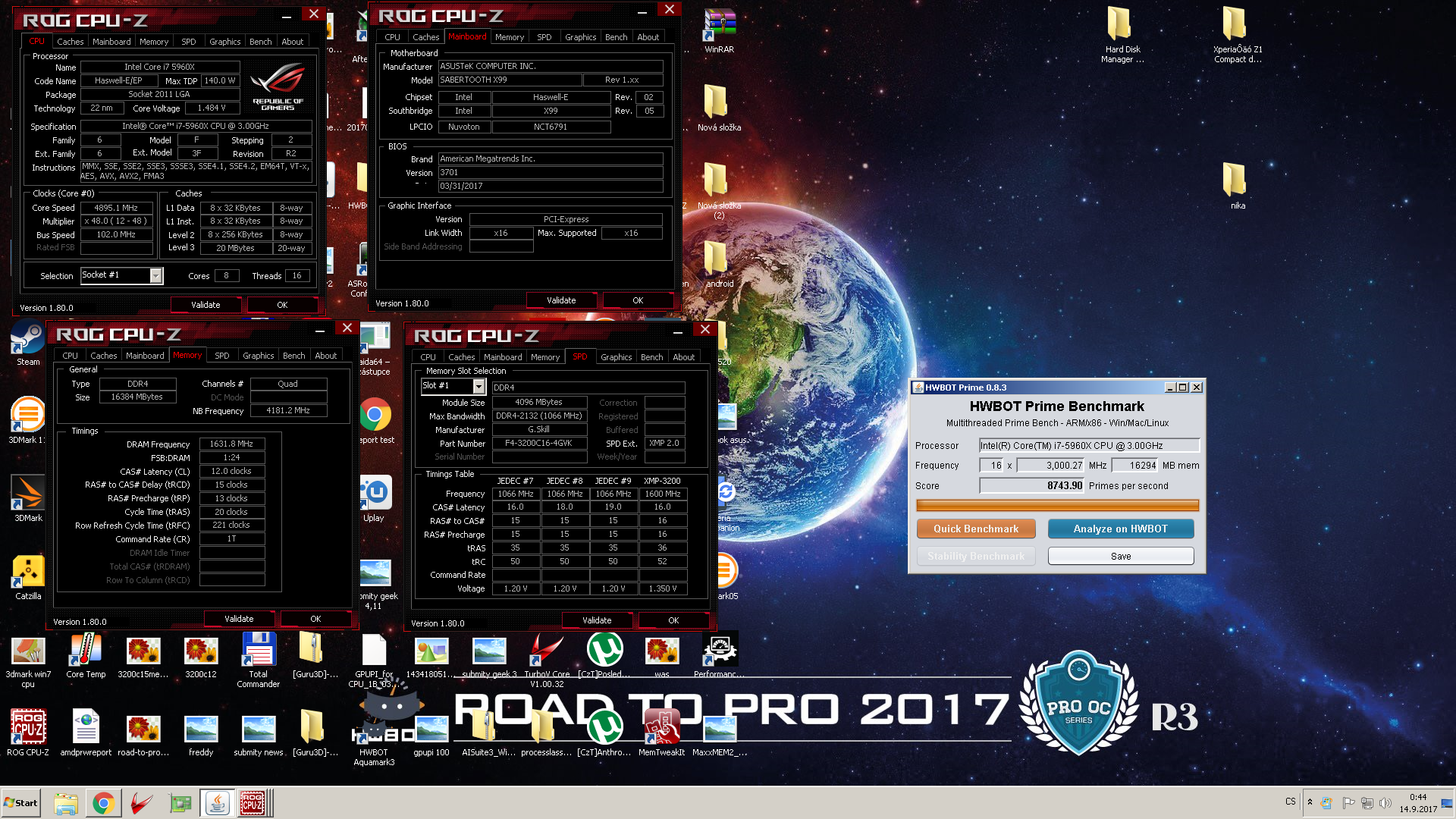This screenshot has height=819, width=1456.
Task: Launch the TurboV Core desktop icon
Action: coord(547,660)
